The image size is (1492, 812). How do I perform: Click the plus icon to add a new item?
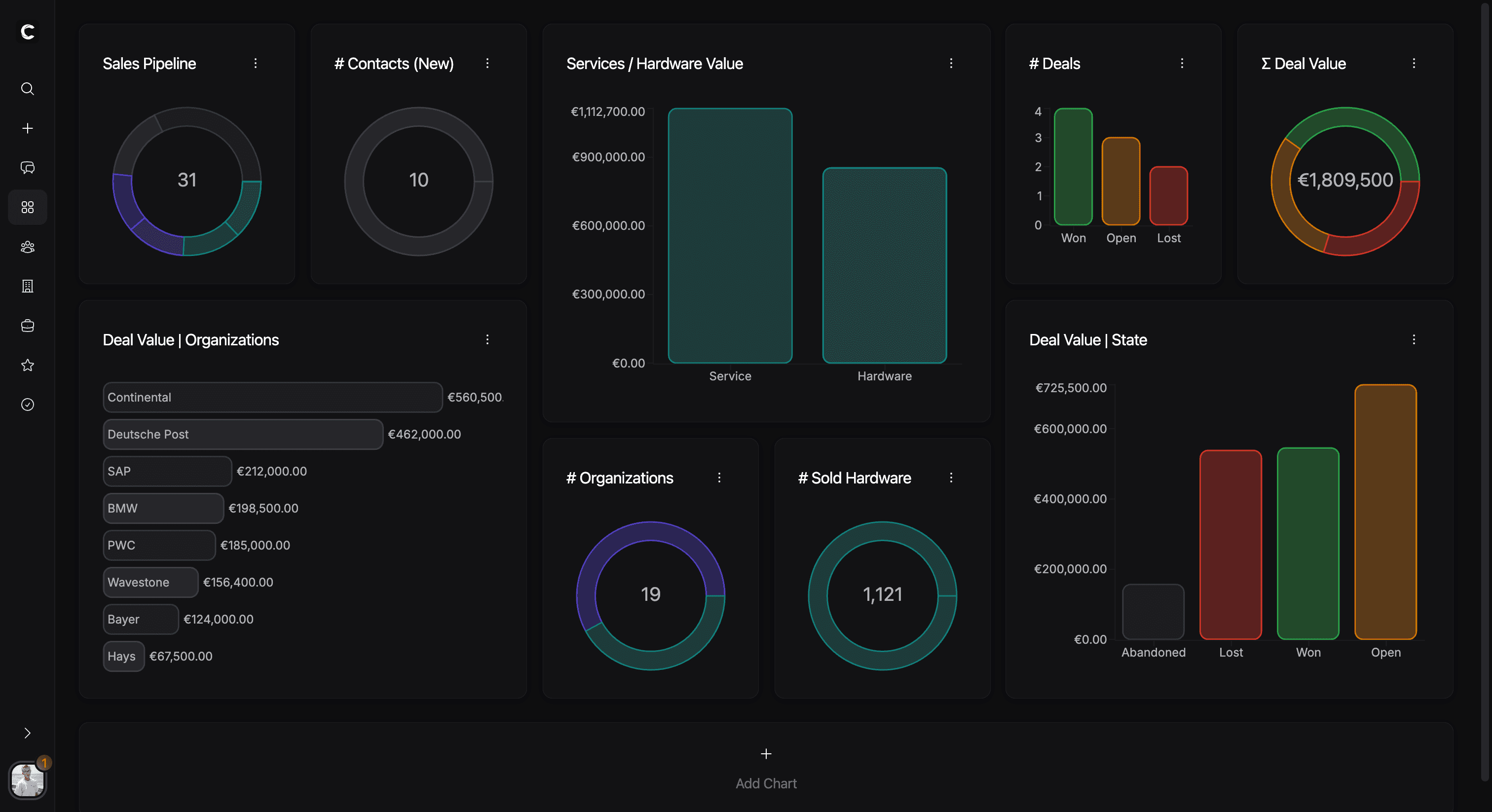click(x=27, y=128)
